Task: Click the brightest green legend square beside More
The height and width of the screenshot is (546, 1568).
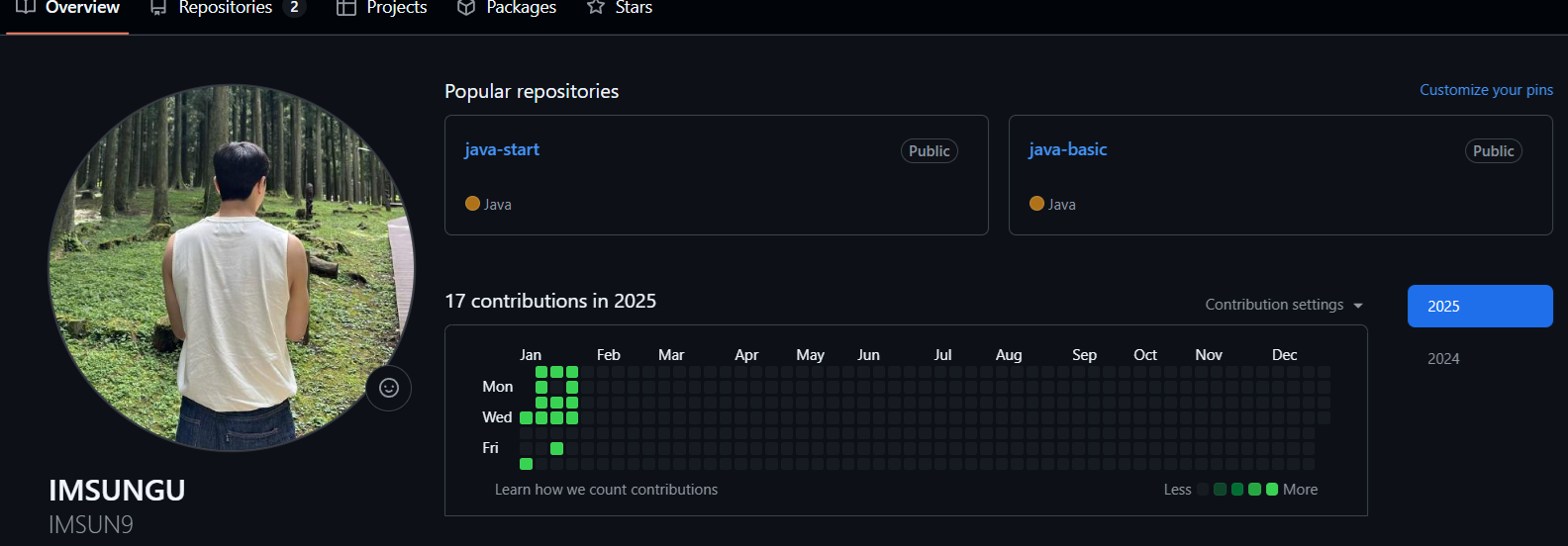Action: [x=1272, y=490]
